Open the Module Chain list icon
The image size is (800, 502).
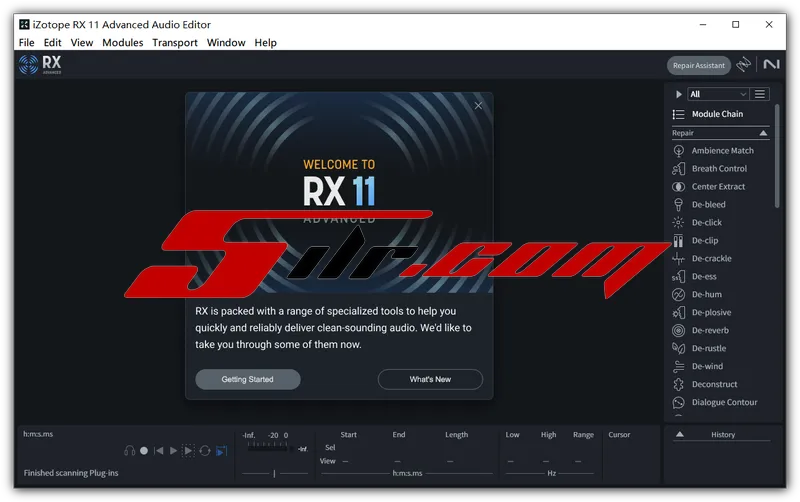pos(679,114)
